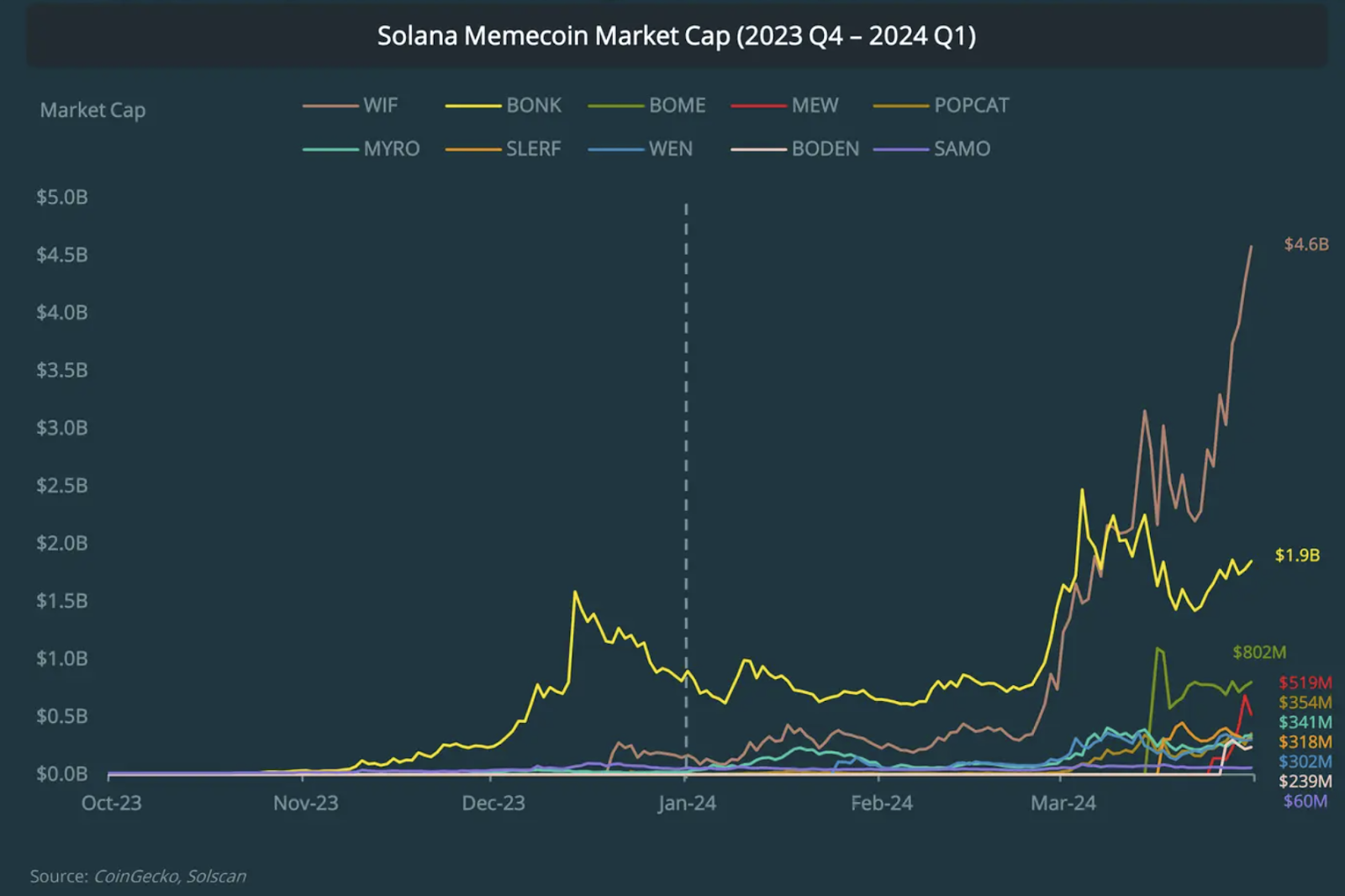1345x896 pixels.
Task: Click the $1.9B BONK end label
Action: (1297, 556)
